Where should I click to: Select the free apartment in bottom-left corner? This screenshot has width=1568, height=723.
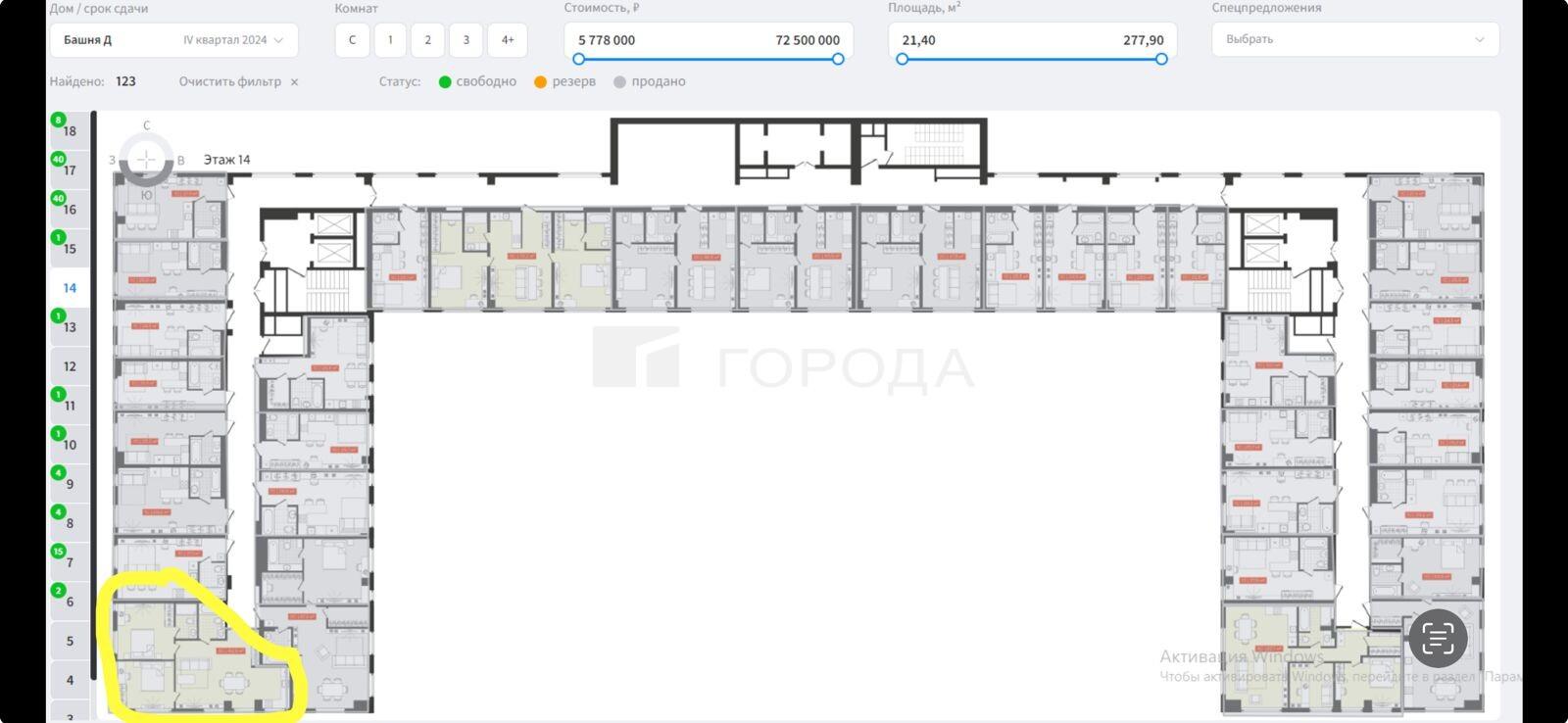tap(201, 656)
